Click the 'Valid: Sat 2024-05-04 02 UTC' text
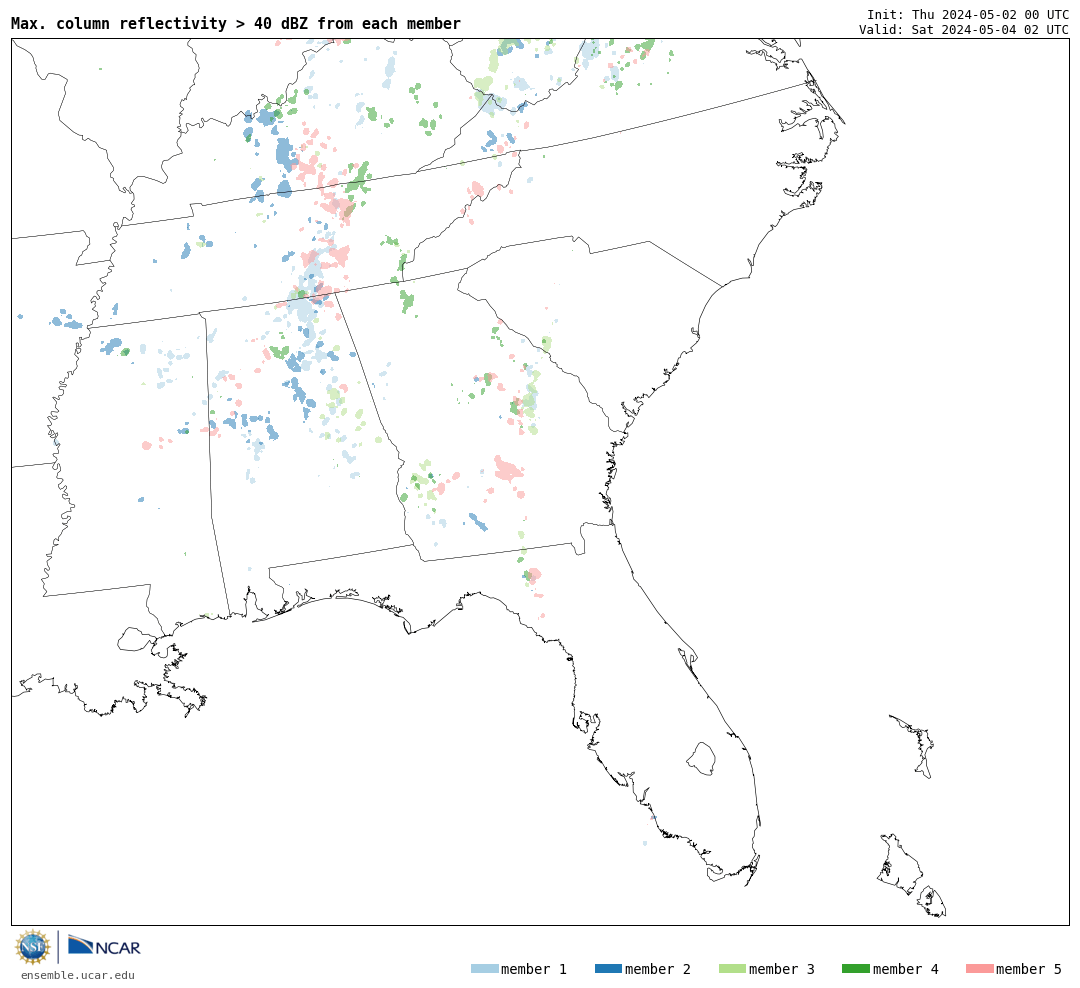 point(964,30)
